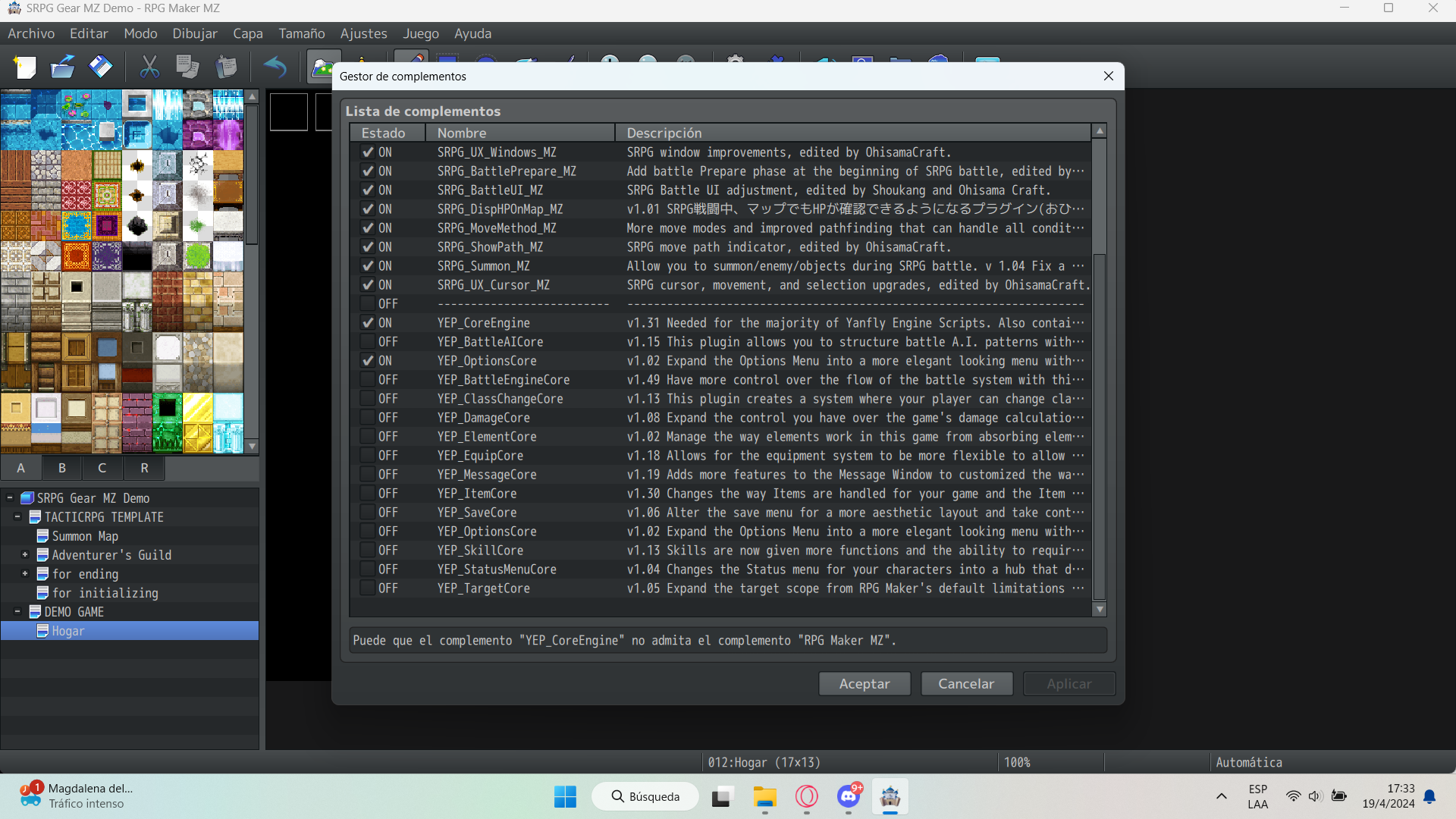Viewport: 1456px width, 819px height.
Task: Switch to tileset tab B
Action: (62, 468)
